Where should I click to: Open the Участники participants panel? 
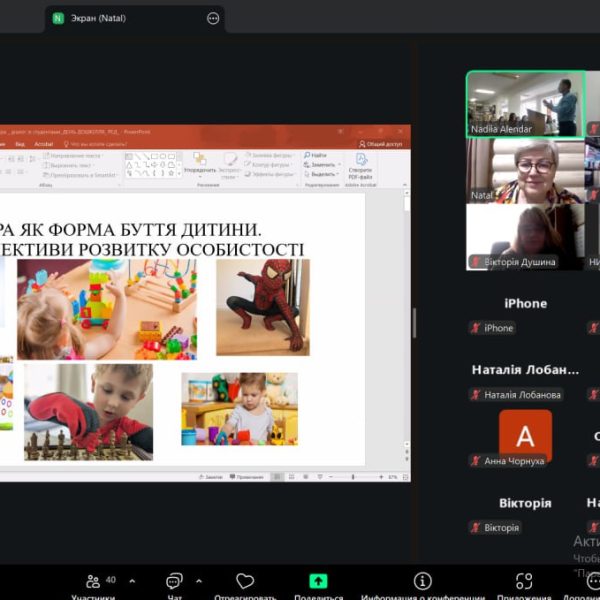click(95, 582)
